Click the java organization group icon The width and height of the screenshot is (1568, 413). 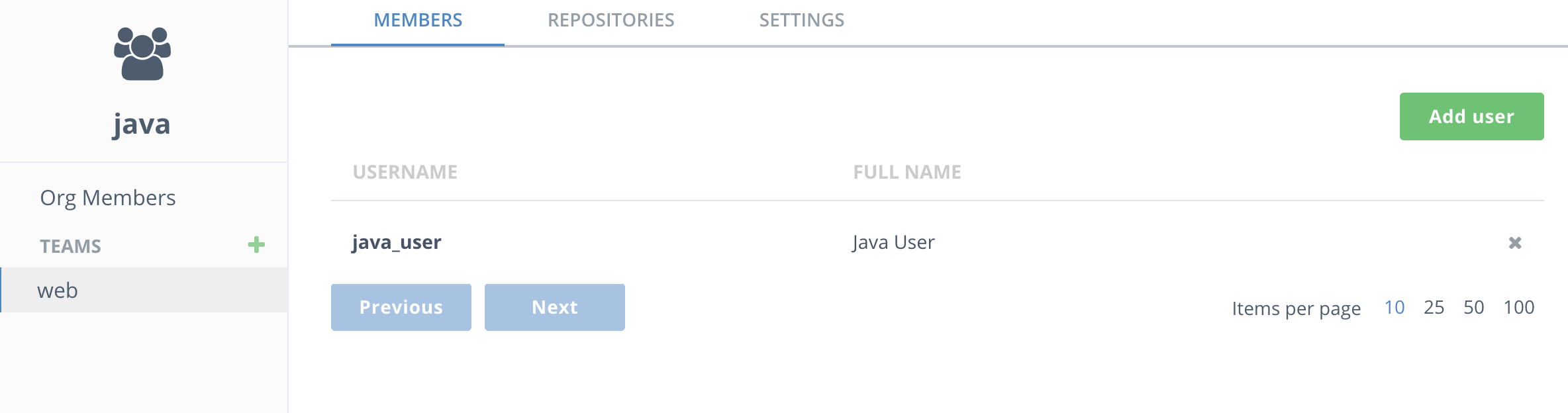(x=142, y=54)
